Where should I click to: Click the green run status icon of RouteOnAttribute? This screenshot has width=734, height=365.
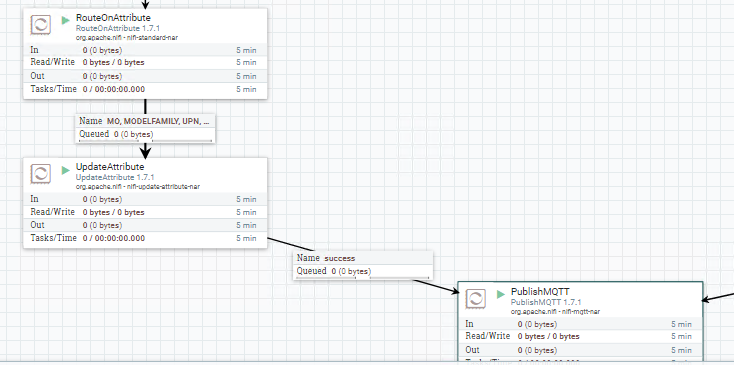pos(66,20)
